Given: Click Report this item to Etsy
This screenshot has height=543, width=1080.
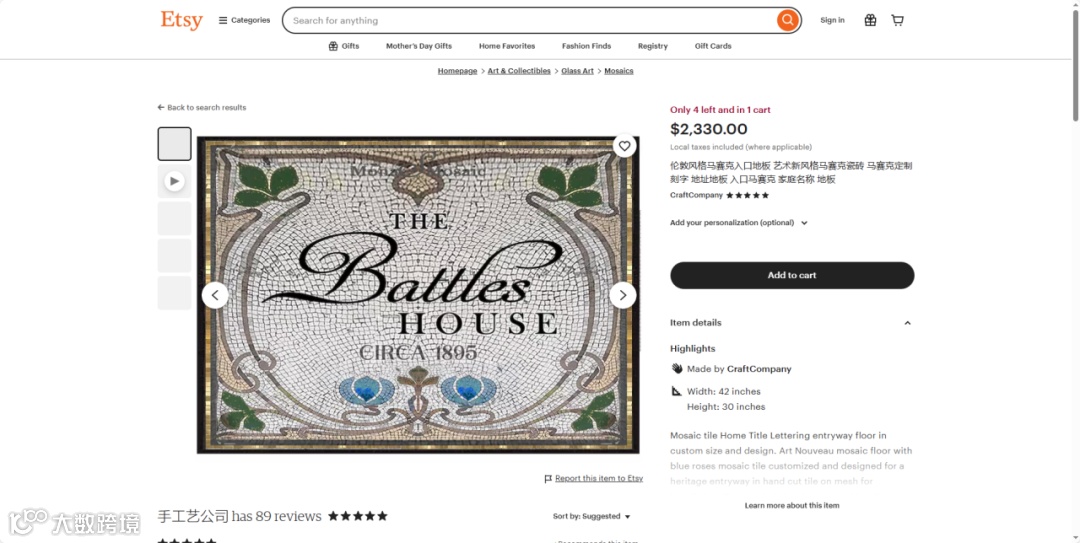Looking at the screenshot, I should pos(598,479).
